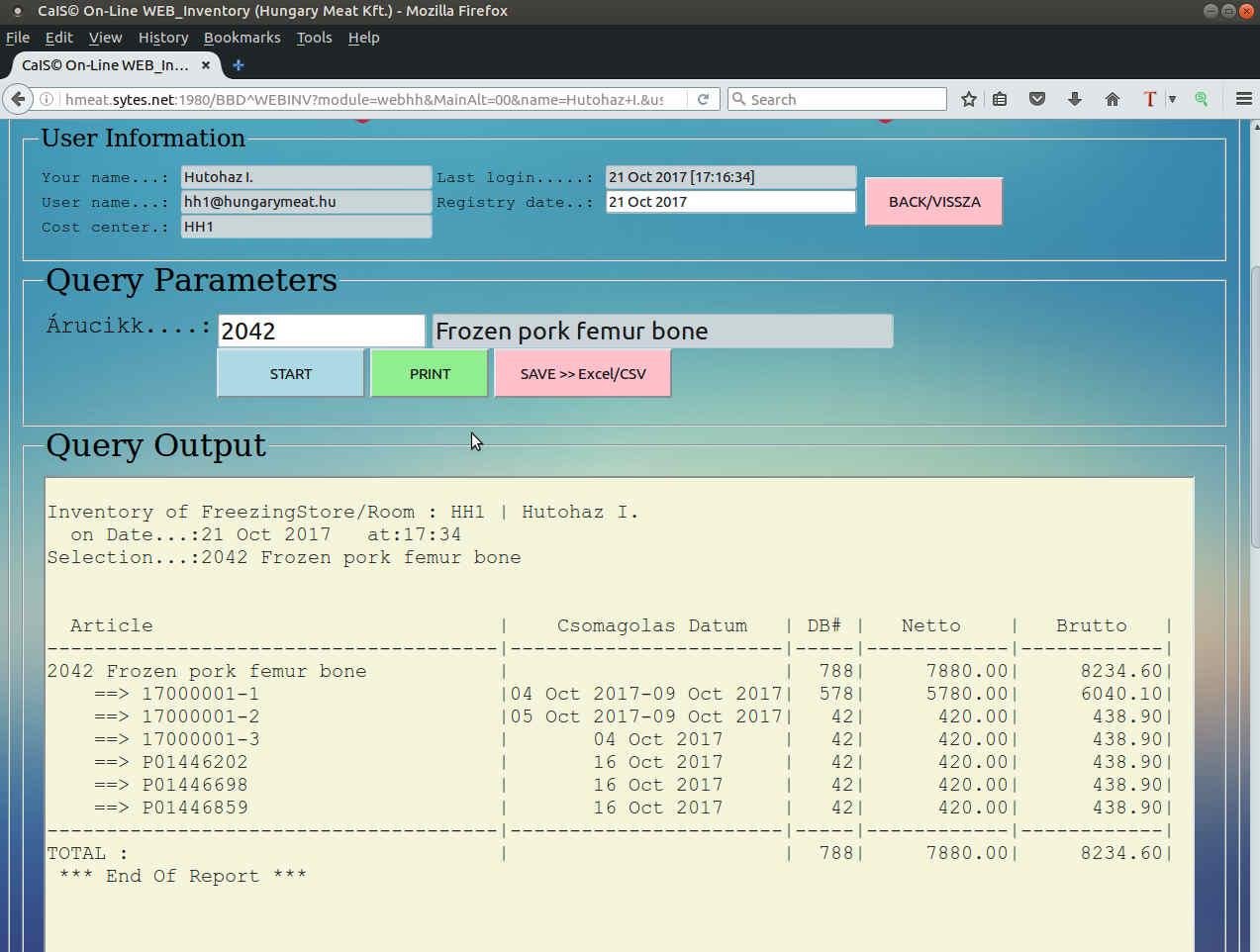Open the Downloads panel
The height and width of the screenshot is (952, 1260).
point(1074,99)
